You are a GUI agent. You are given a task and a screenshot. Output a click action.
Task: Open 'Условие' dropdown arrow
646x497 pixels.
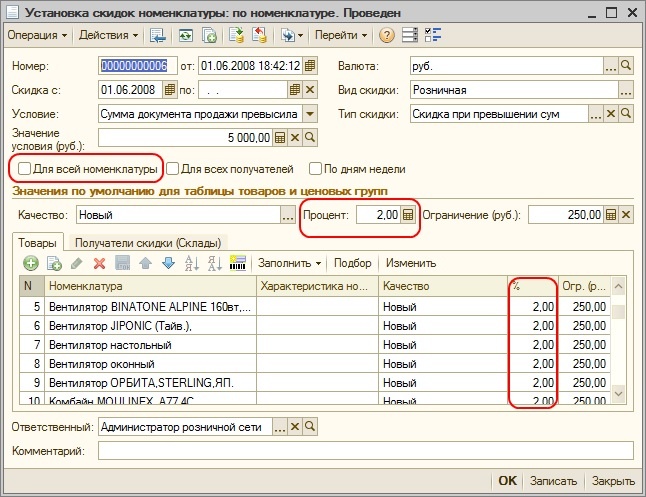coord(310,114)
